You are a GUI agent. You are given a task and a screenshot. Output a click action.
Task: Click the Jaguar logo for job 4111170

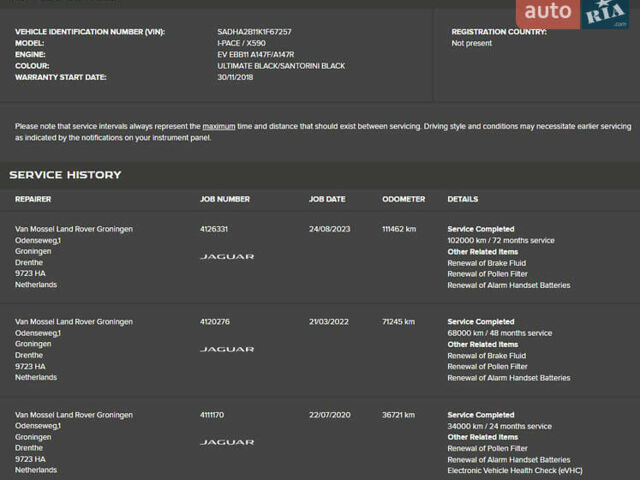click(227, 442)
